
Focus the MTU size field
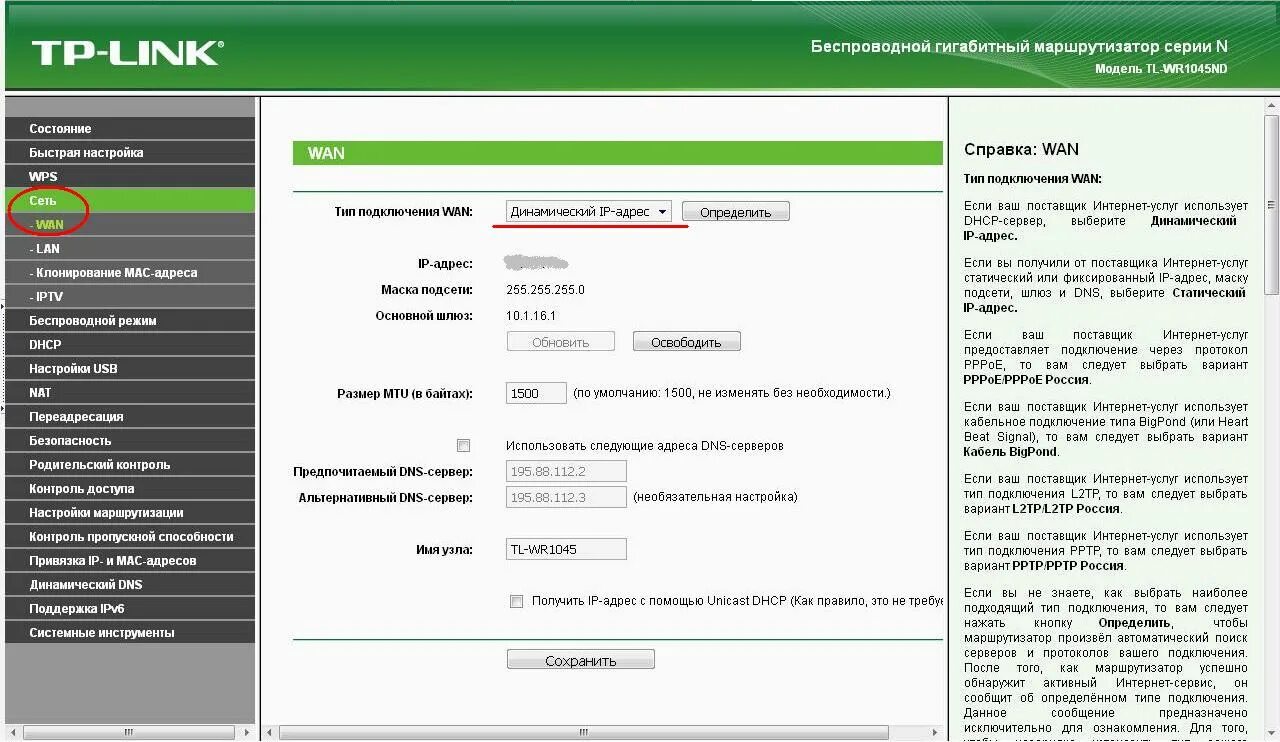click(537, 393)
